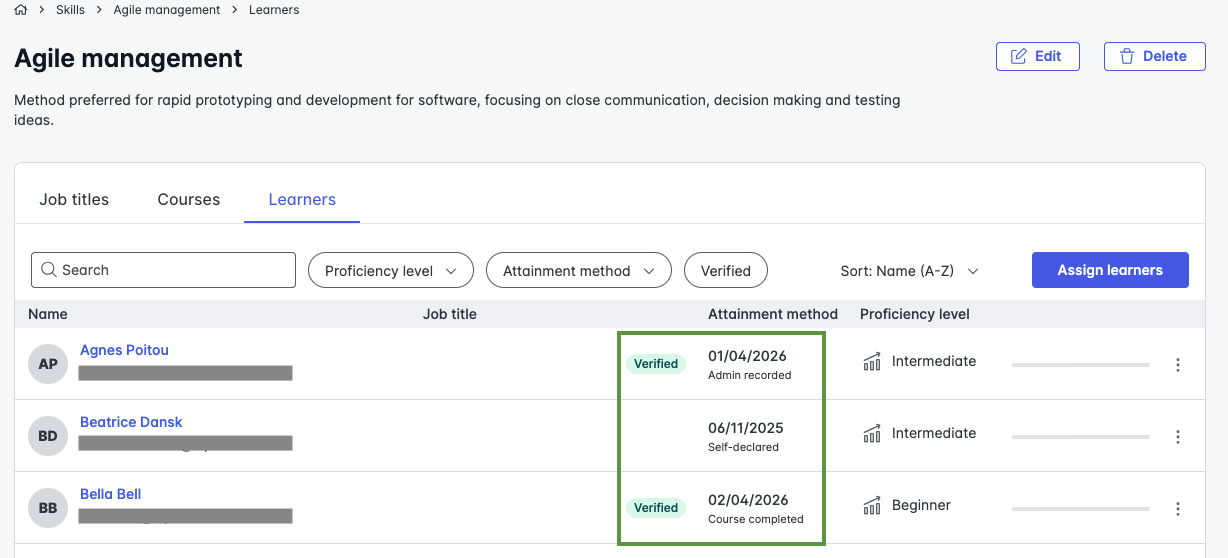Click the Self-declared label
Screen dimensions: 1228x558
743,448
